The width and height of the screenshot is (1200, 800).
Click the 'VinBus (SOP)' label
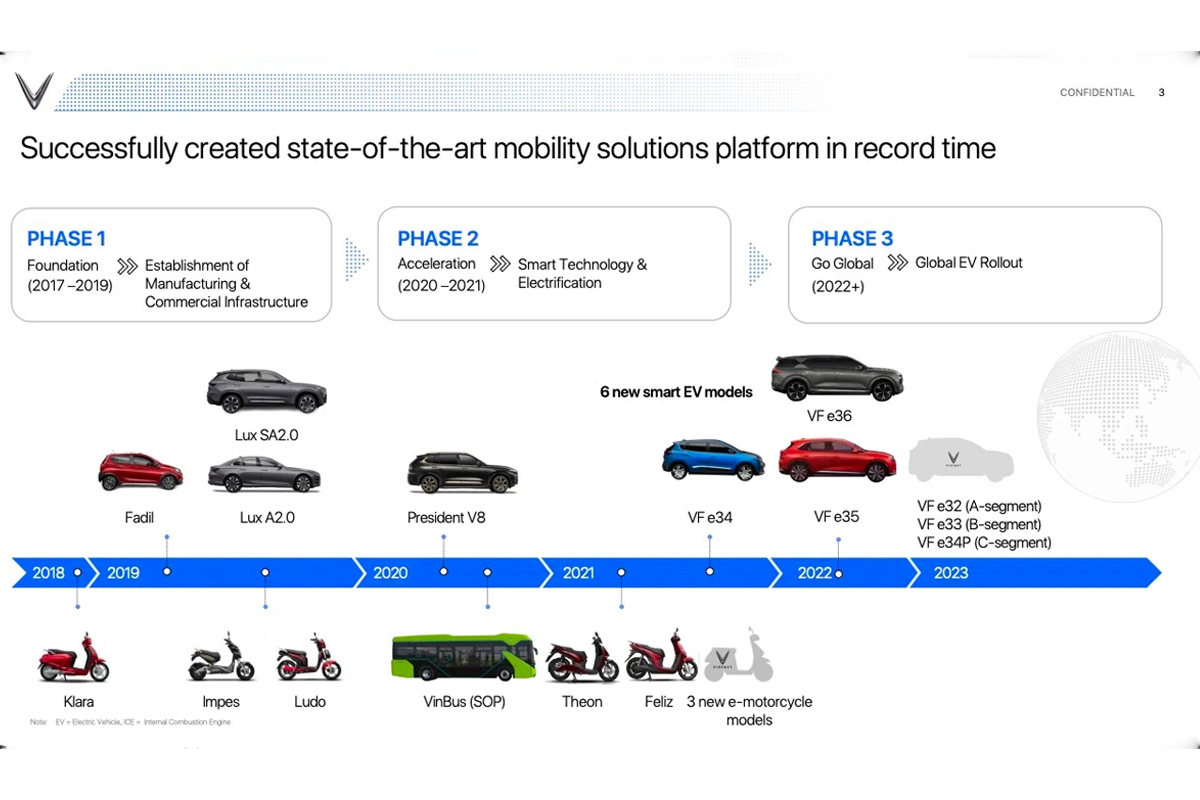(x=464, y=702)
